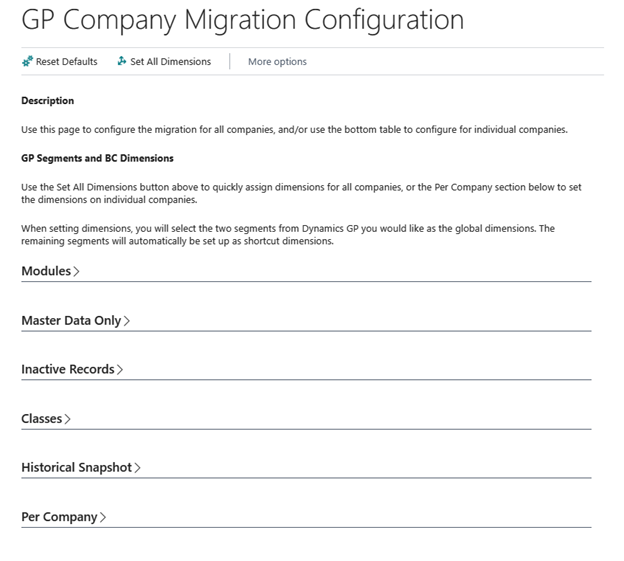Click the Modules section heading
624x561 pixels.
(x=46, y=271)
